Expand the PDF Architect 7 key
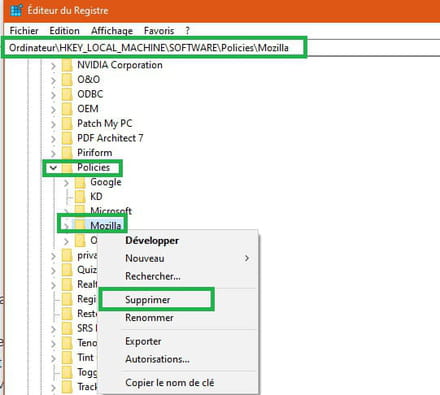This screenshot has height=395, width=440. pyautogui.click(x=53, y=139)
